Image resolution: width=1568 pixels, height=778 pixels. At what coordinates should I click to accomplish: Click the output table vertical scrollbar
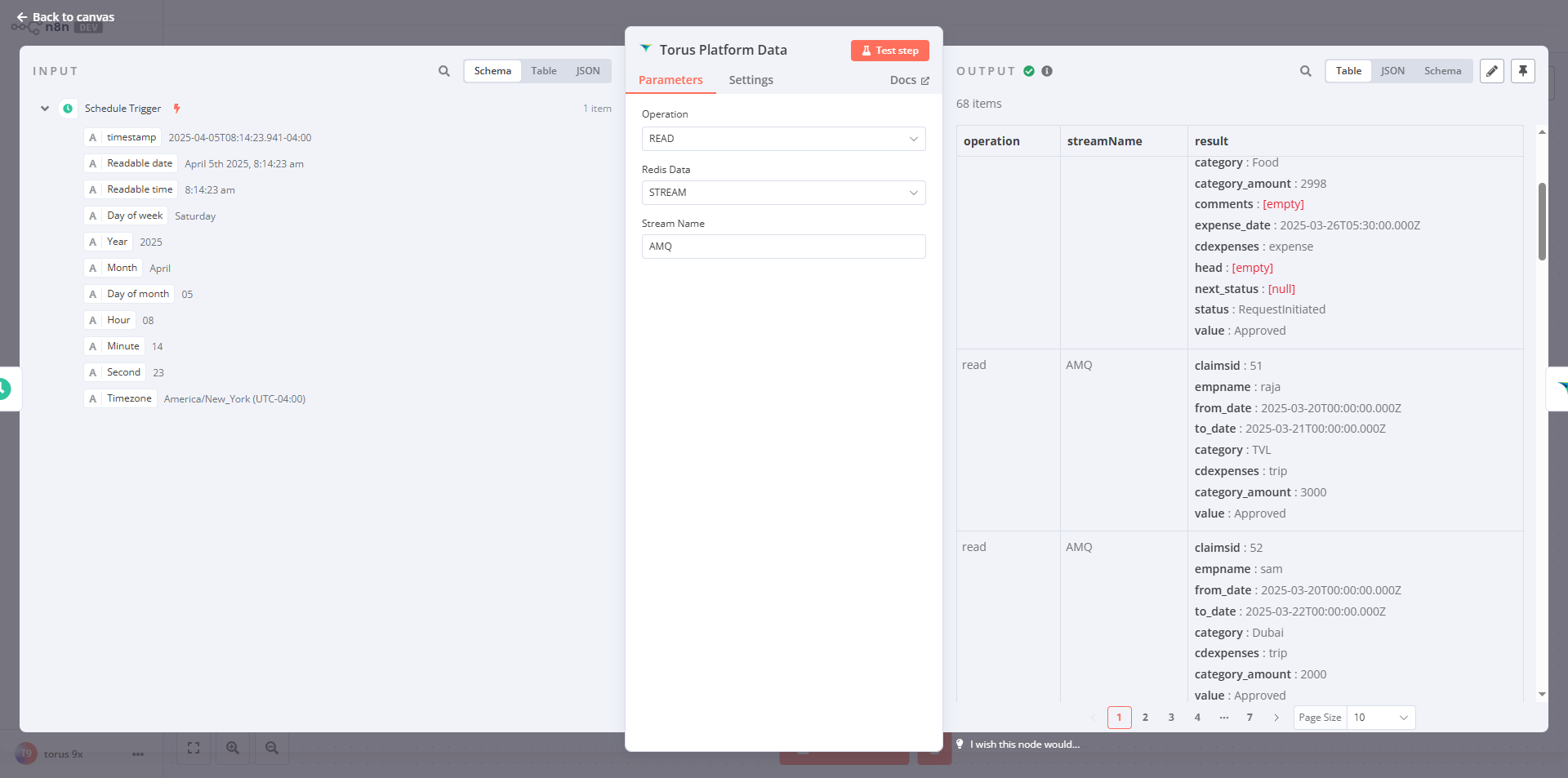click(1542, 222)
